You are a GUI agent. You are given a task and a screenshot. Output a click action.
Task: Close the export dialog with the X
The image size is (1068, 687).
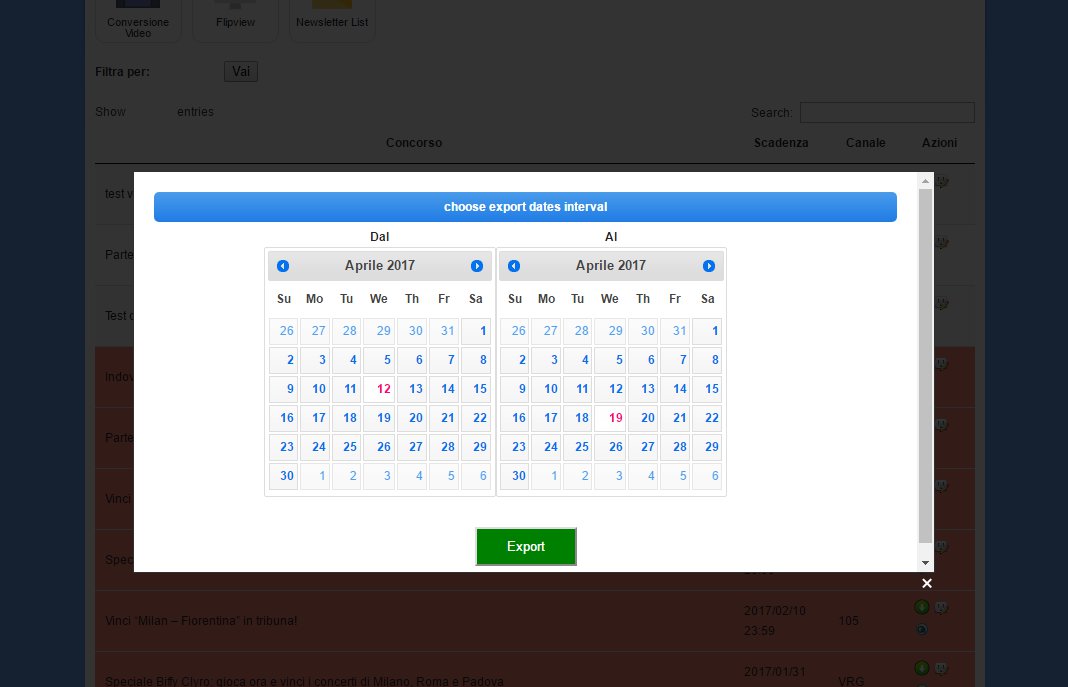pos(927,583)
